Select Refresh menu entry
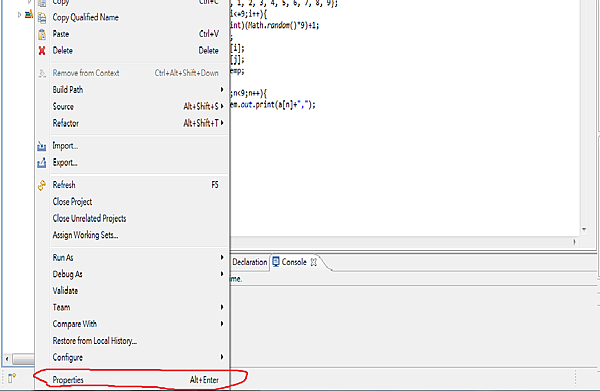 point(132,185)
